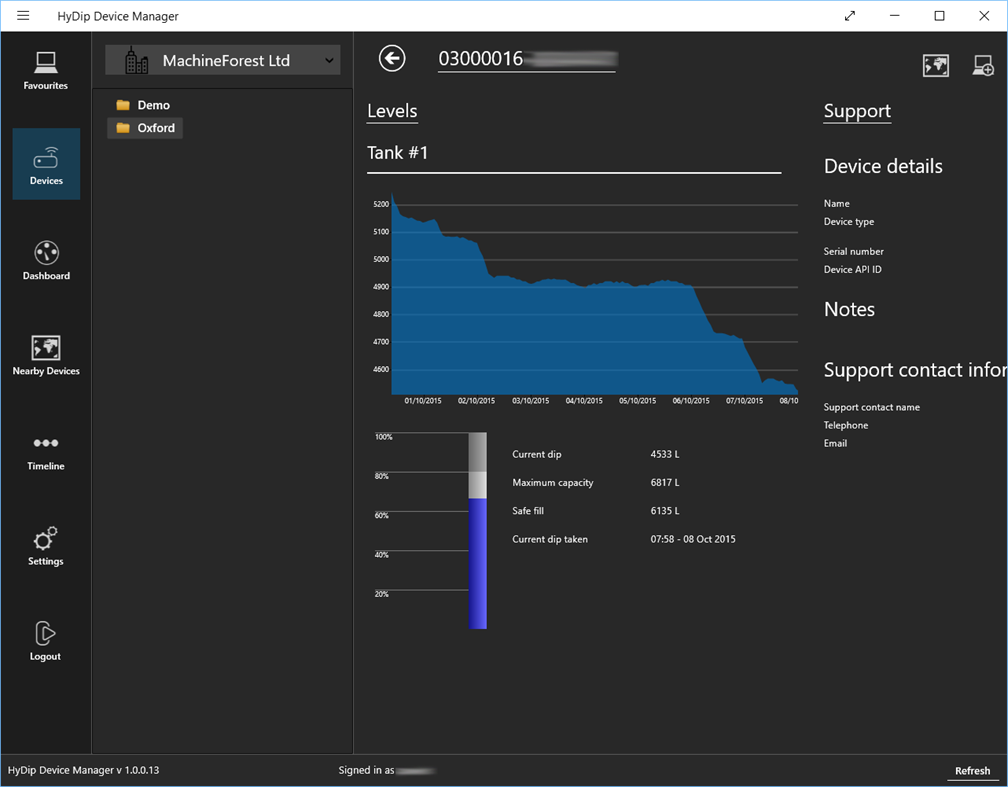Go back with the arrow button
1008x787 pixels.
click(x=392, y=59)
